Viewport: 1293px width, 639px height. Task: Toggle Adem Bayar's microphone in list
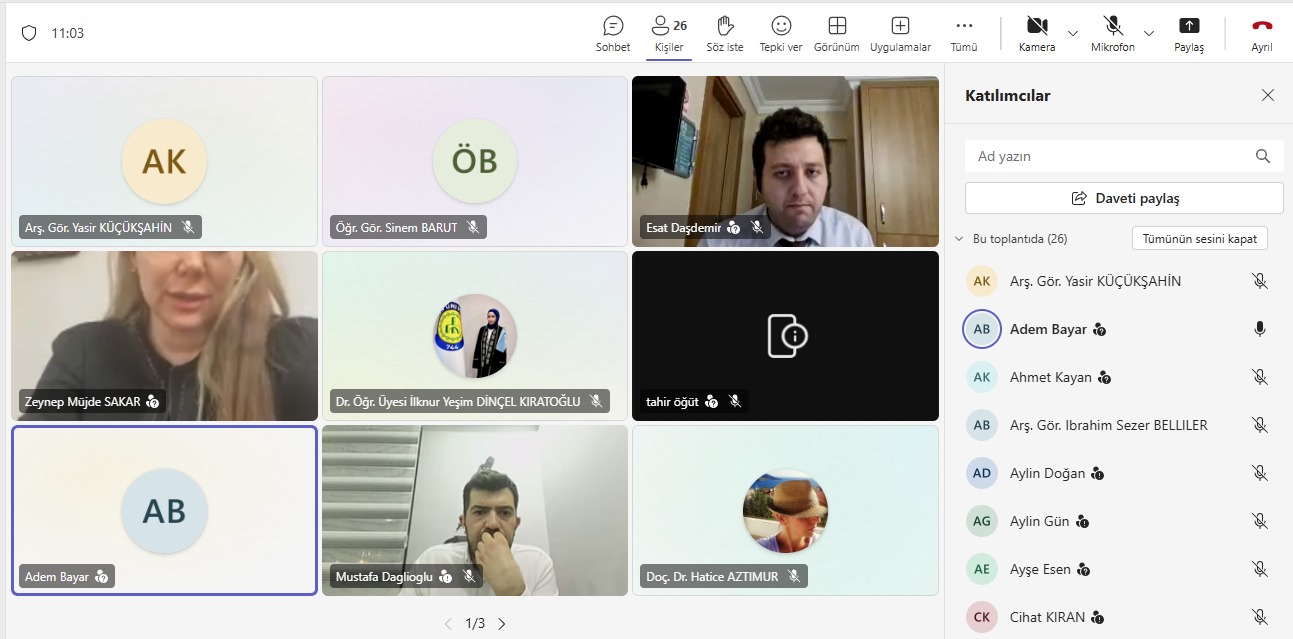[x=1260, y=329]
